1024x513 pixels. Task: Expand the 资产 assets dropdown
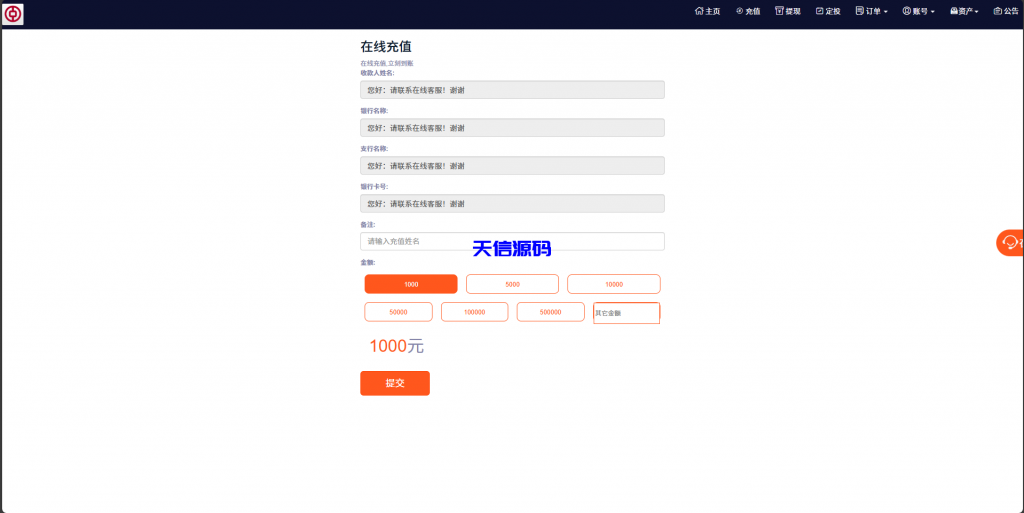[x=964, y=11]
